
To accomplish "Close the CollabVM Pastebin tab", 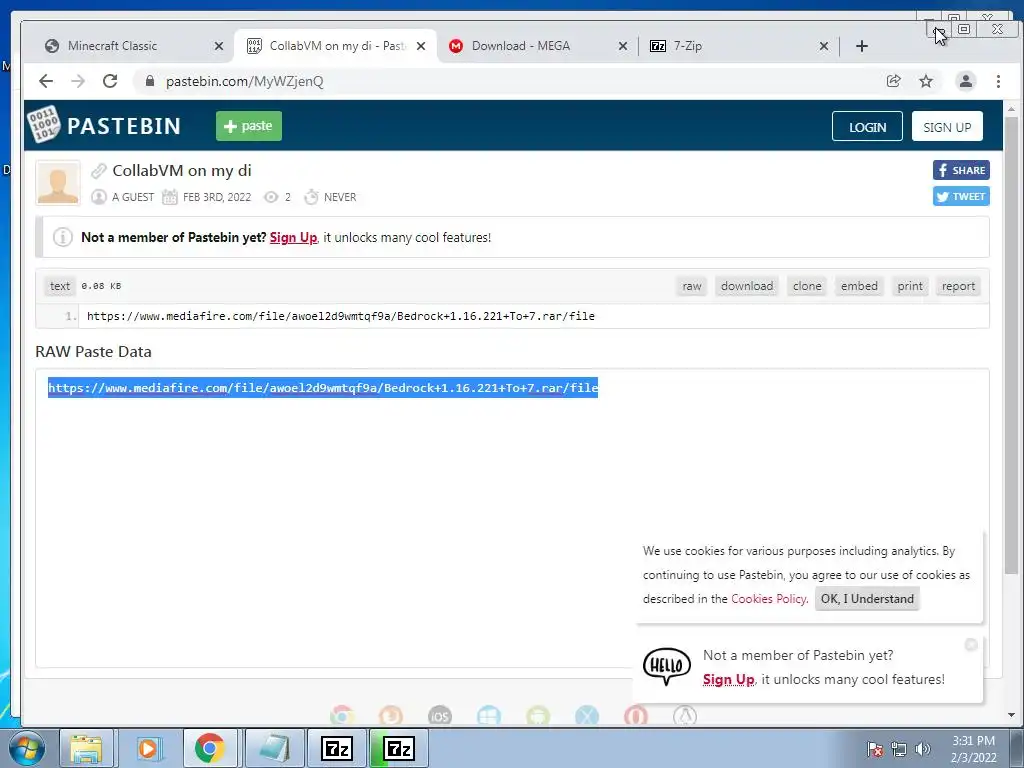I will point(421,46).
